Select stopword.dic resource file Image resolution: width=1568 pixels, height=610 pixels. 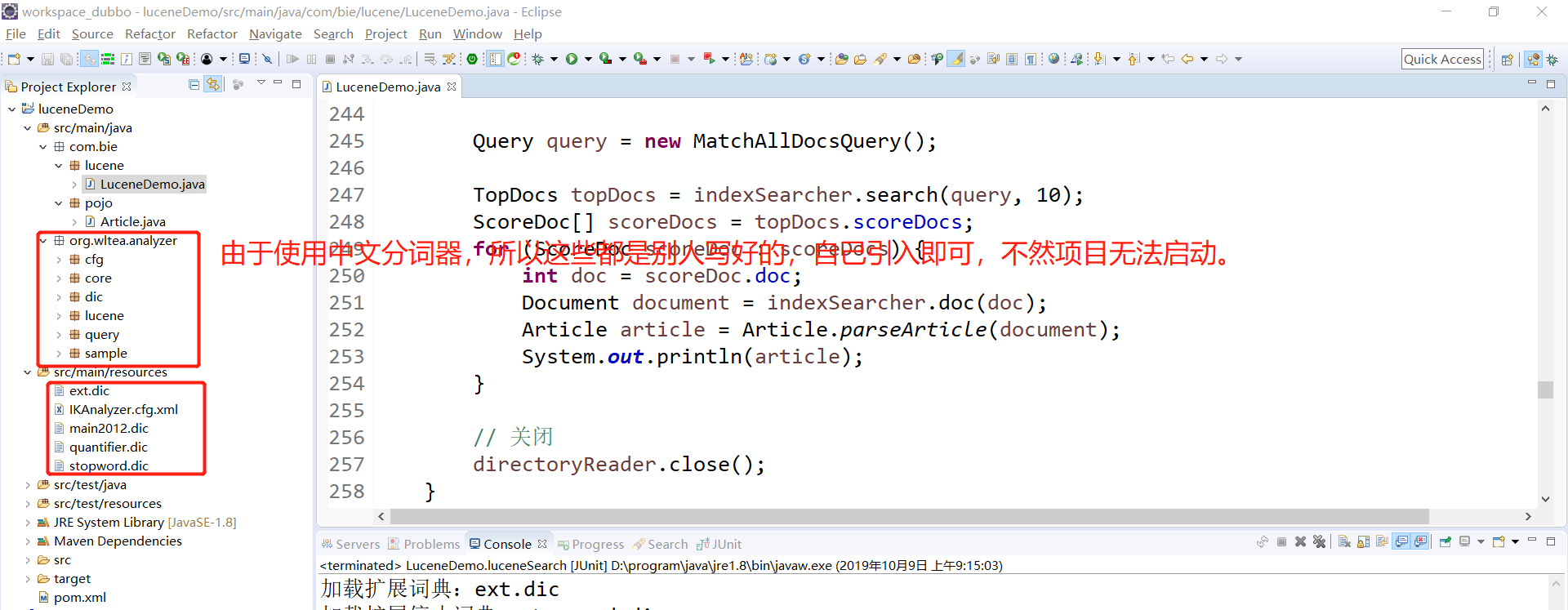(x=109, y=465)
